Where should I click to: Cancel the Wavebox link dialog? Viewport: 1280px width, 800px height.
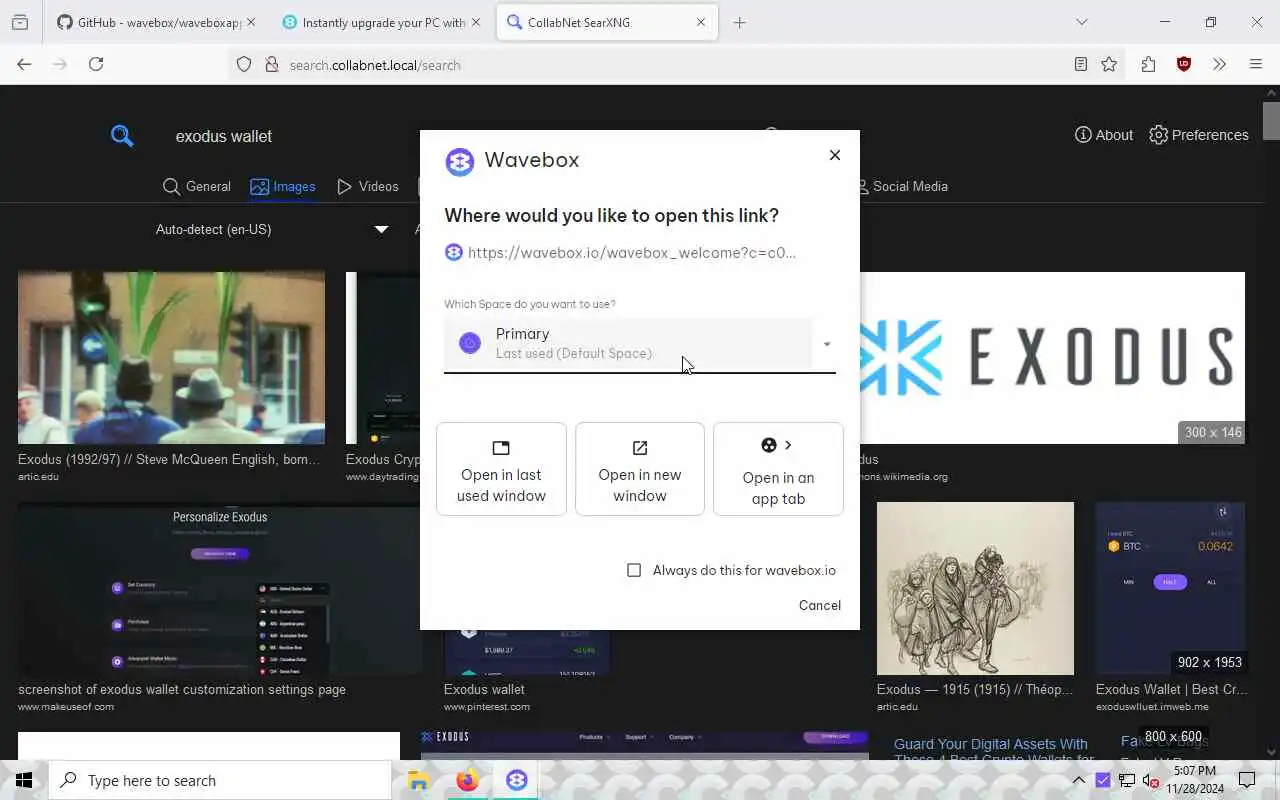[x=820, y=605]
